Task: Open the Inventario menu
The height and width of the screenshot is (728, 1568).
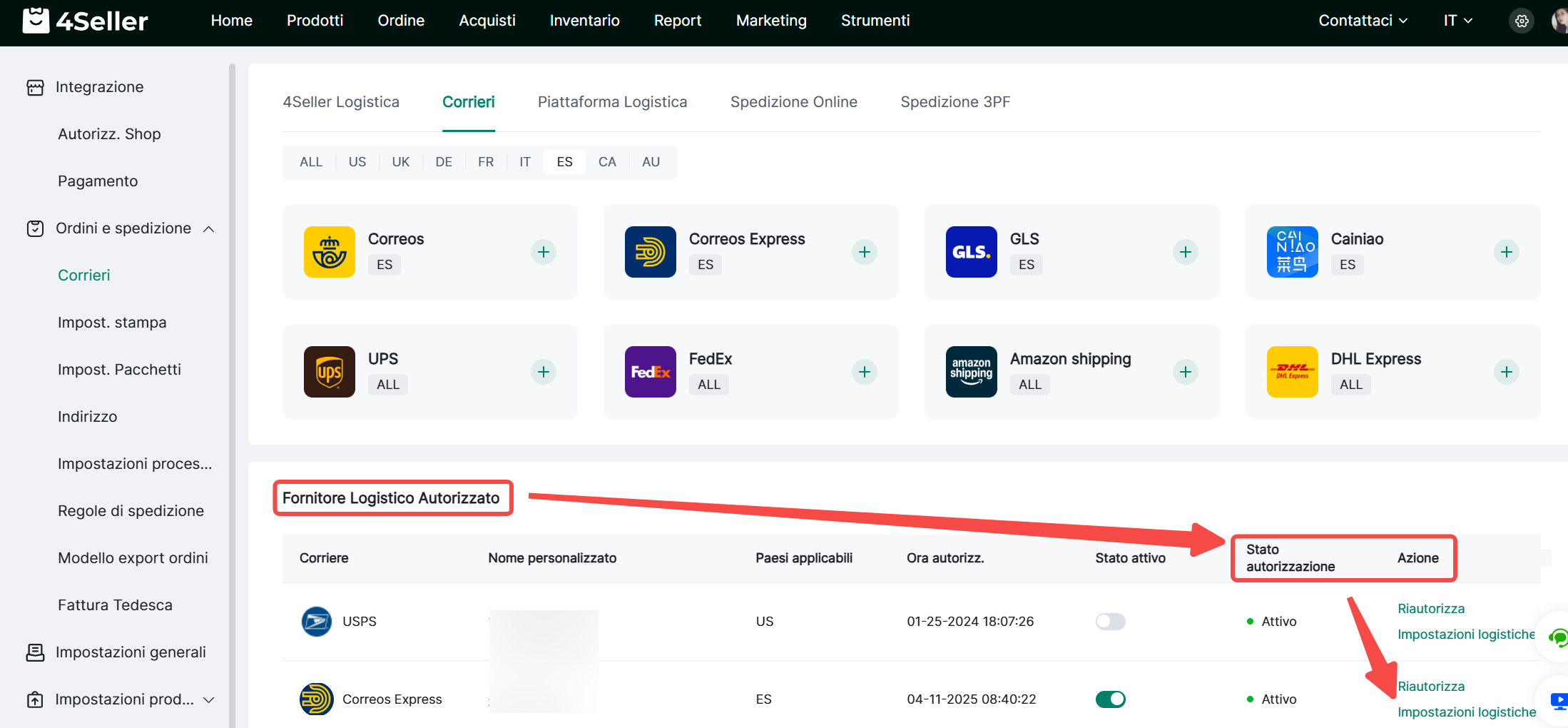Action: (584, 21)
